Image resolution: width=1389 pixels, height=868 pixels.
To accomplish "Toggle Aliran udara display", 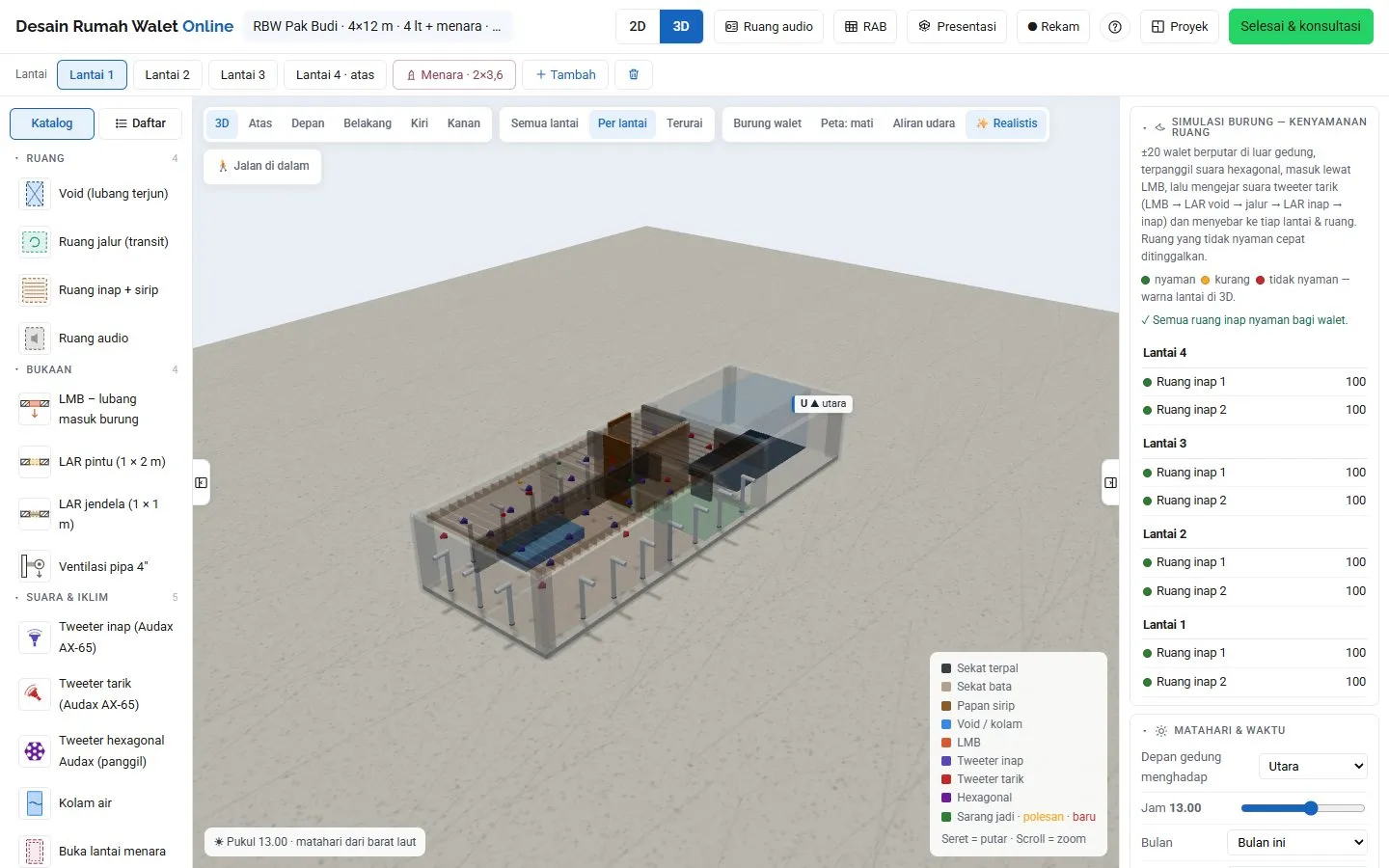I will point(923,123).
